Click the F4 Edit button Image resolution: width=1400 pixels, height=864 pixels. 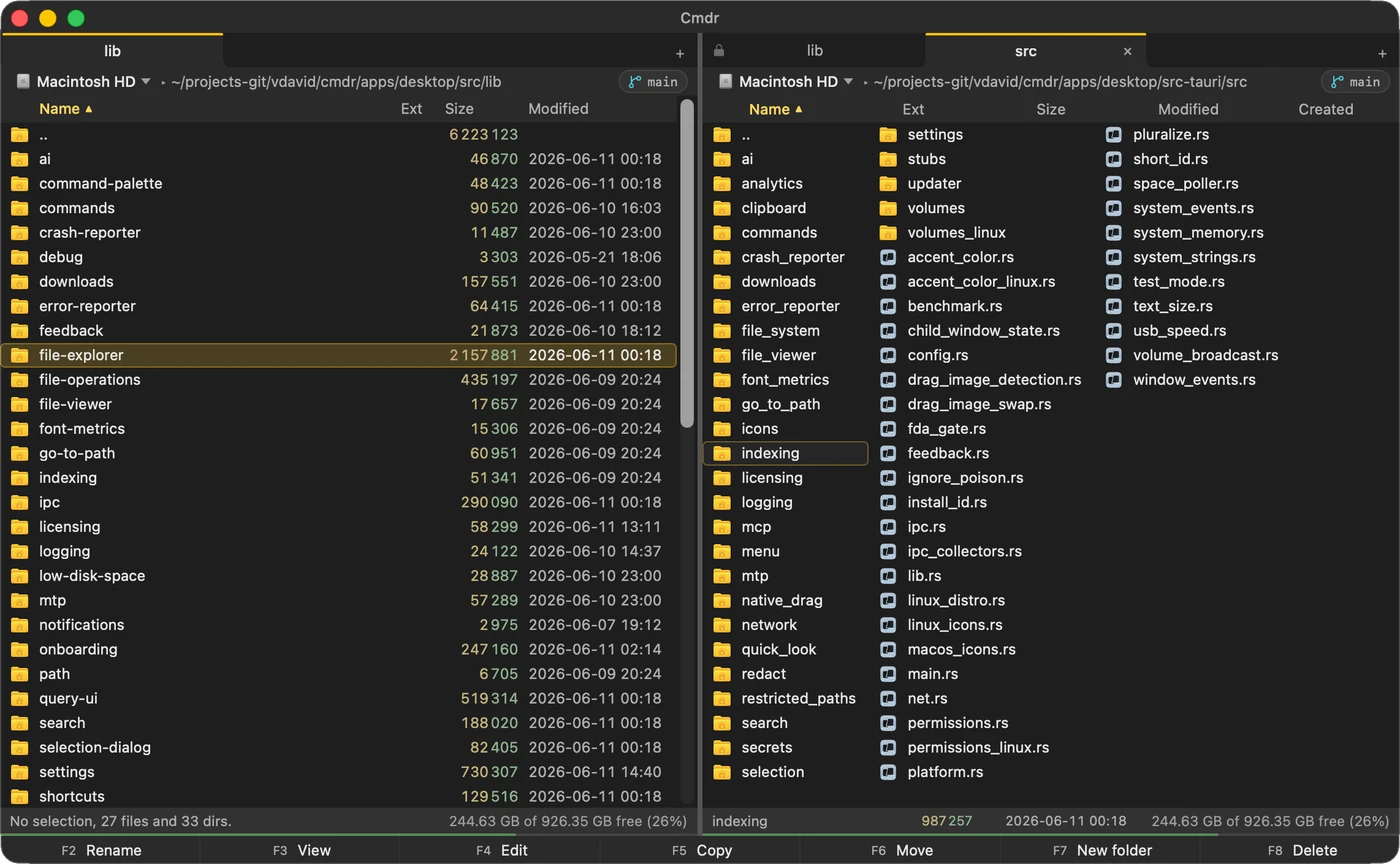pyautogui.click(x=501, y=850)
